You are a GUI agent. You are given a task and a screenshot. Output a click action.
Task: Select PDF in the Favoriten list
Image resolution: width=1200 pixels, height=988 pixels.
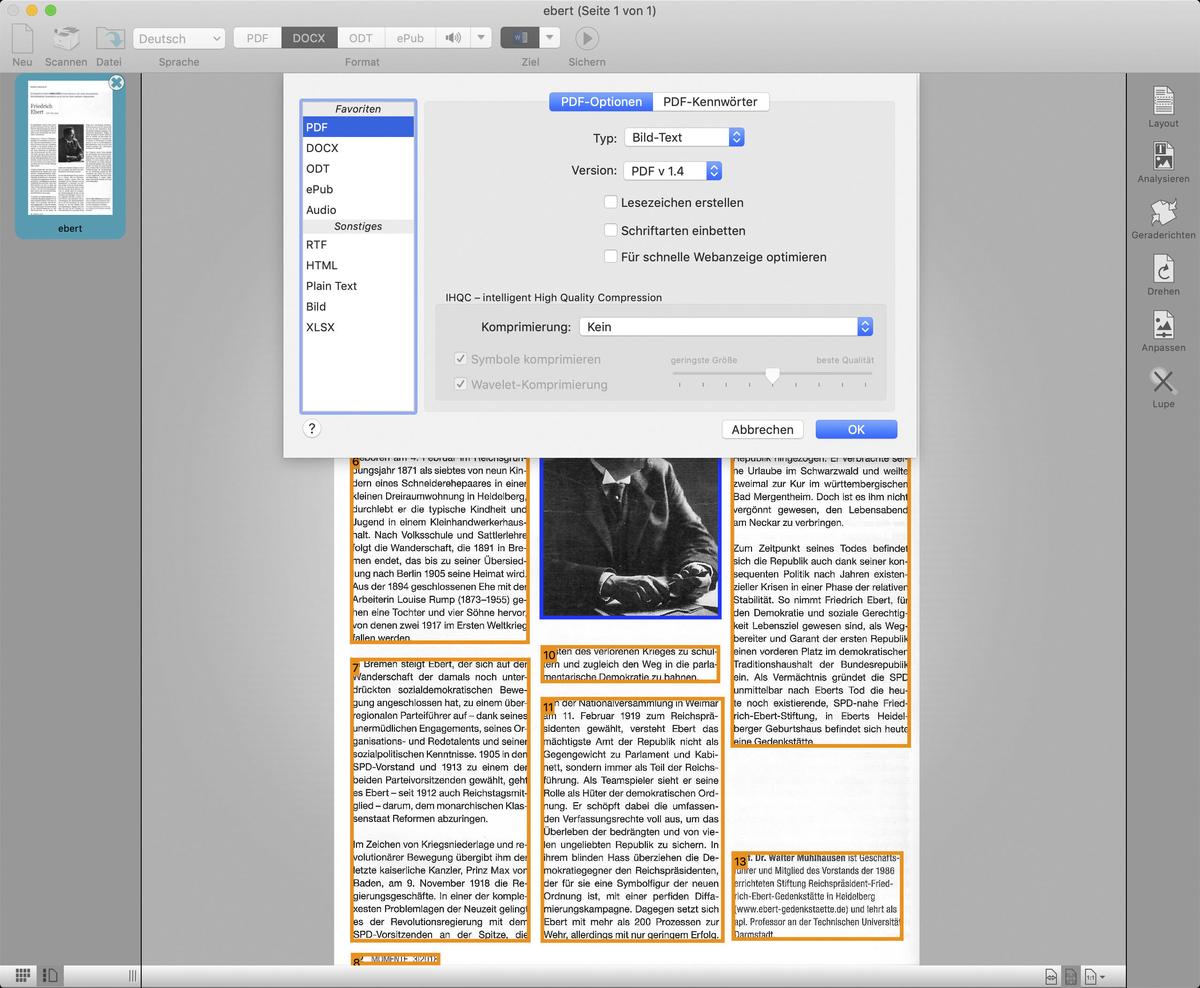[x=358, y=127]
